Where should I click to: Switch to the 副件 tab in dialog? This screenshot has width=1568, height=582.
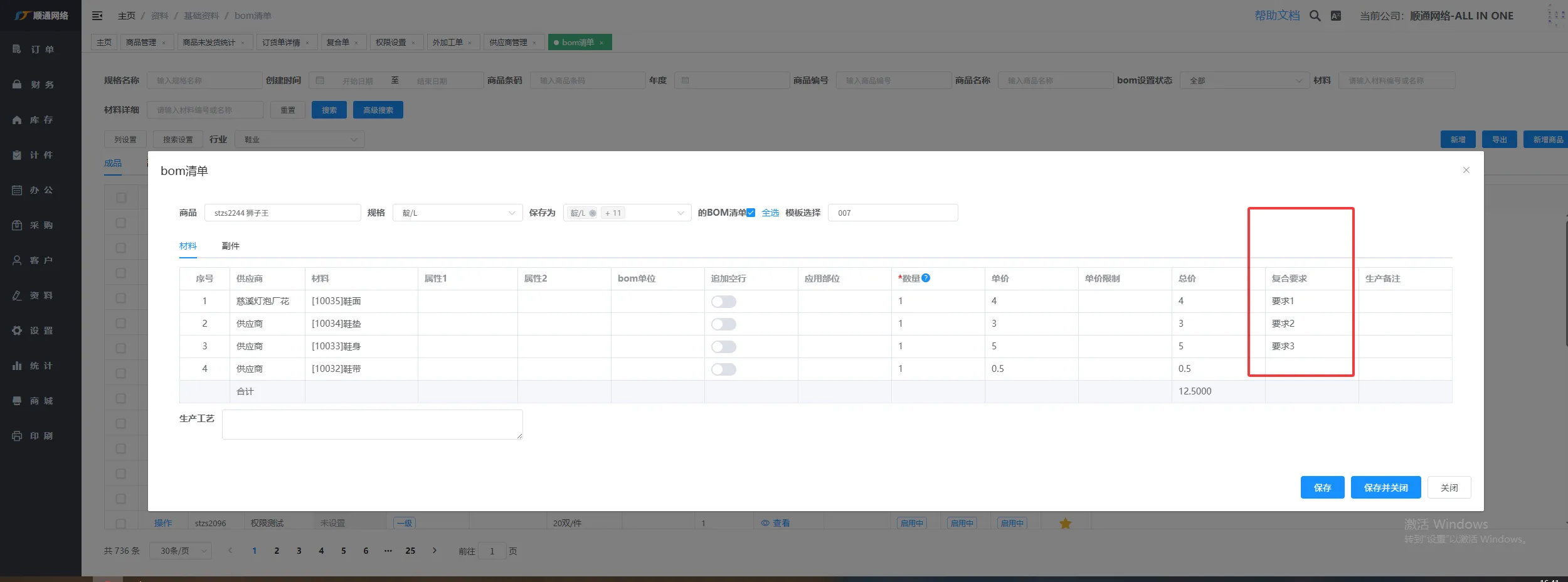coord(231,246)
